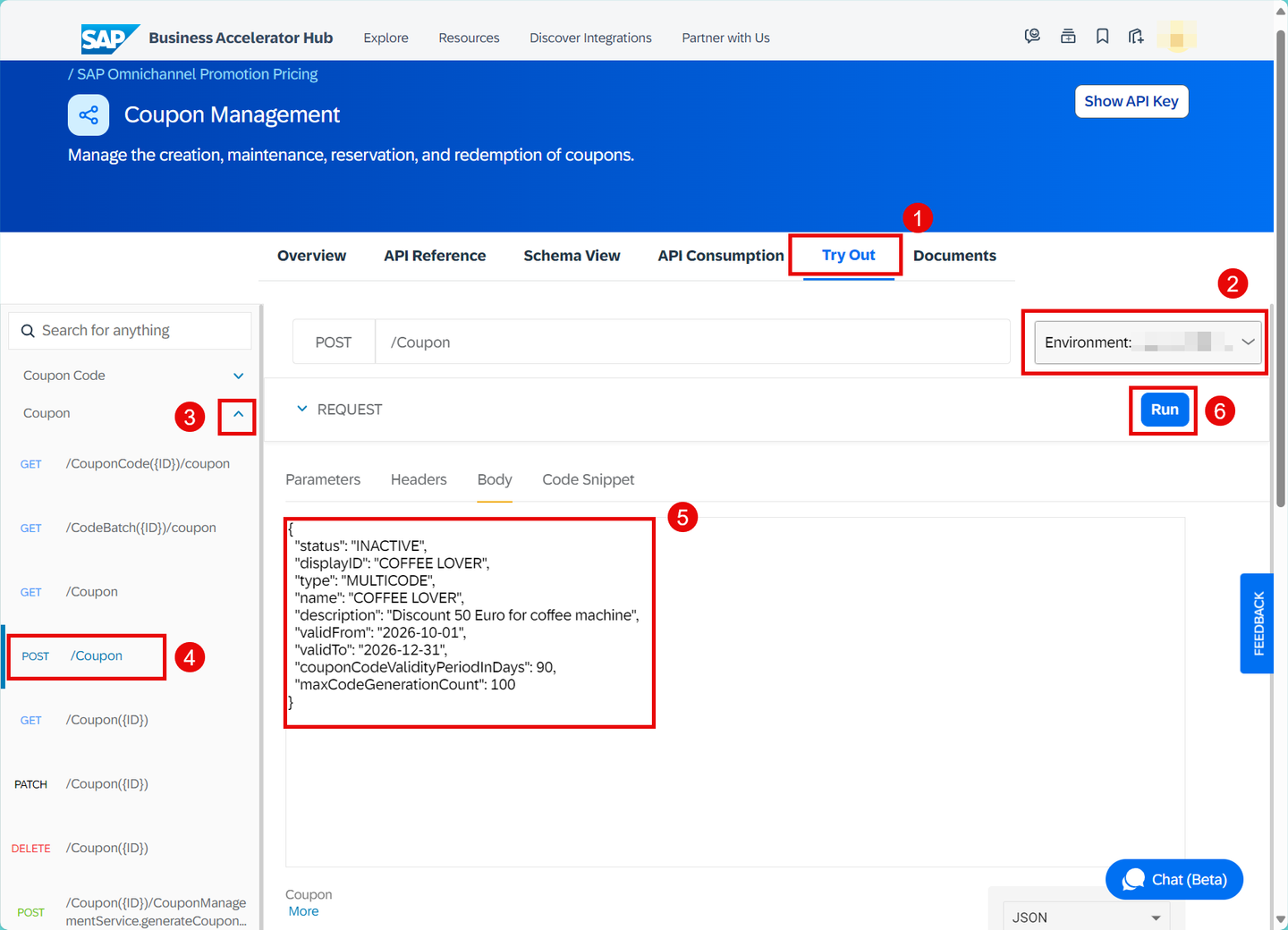1288x930 pixels.
Task: Select the Body request tab
Action: point(495,479)
